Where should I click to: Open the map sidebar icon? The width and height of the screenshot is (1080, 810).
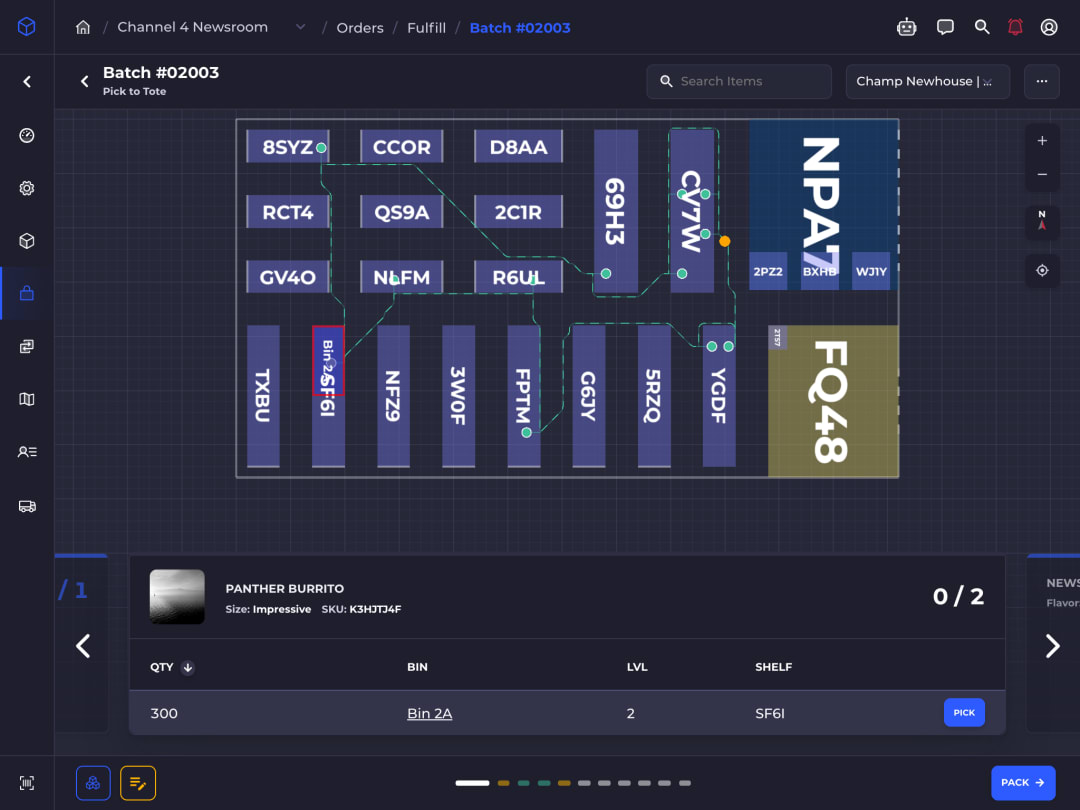pyautogui.click(x=27, y=399)
